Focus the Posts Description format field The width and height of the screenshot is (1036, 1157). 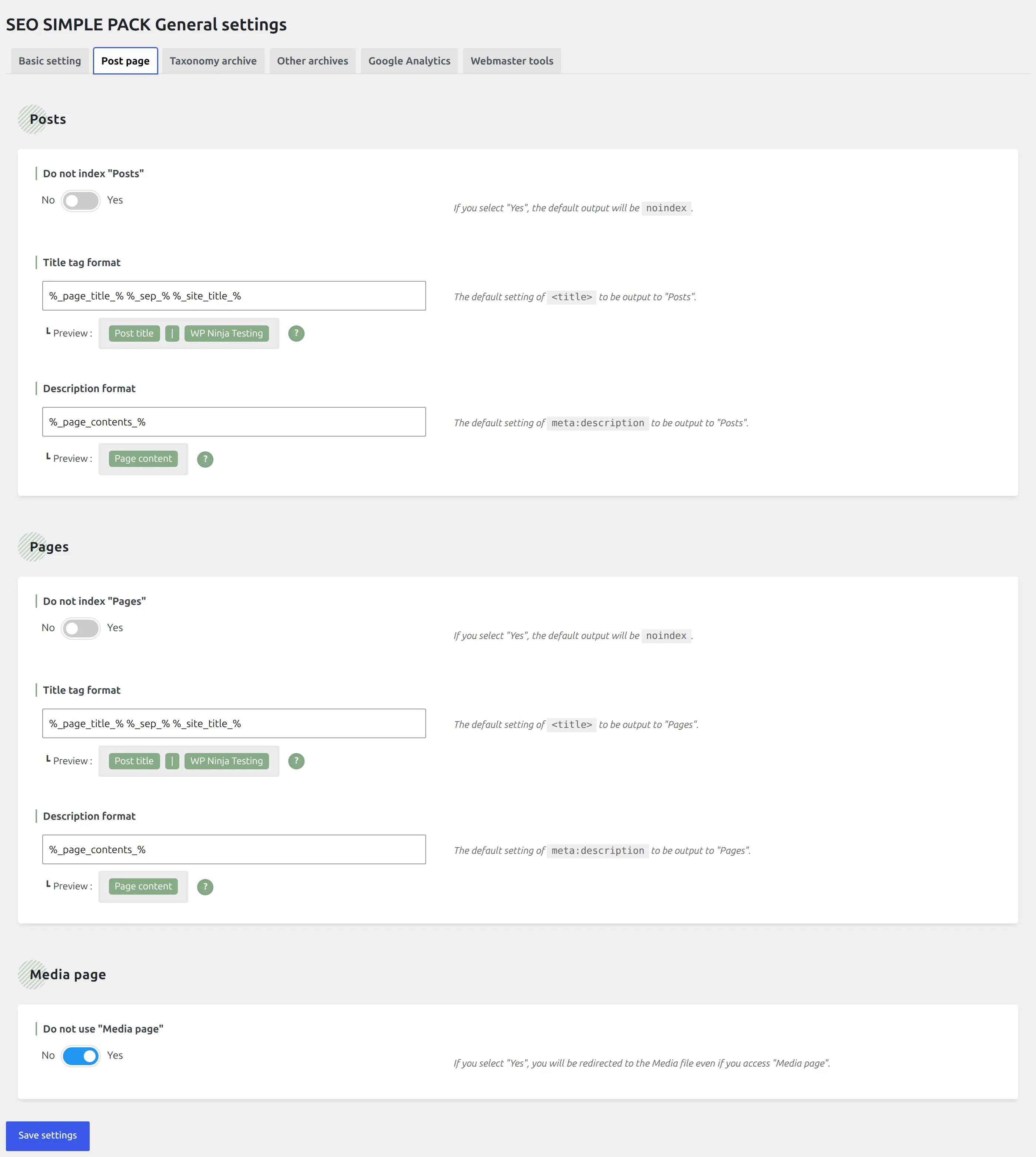[x=234, y=422]
